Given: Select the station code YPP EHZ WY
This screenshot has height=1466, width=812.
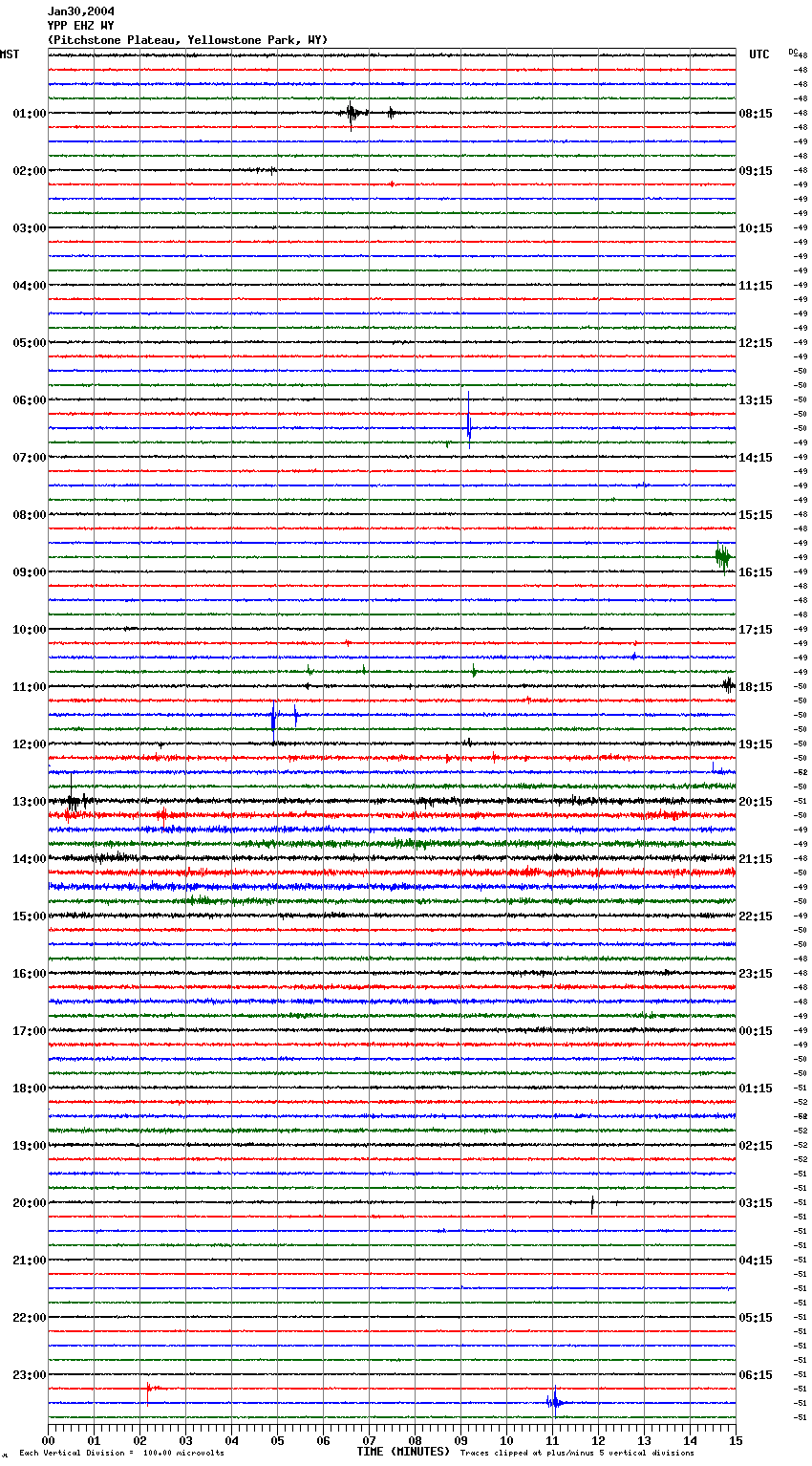Looking at the screenshot, I should [81, 26].
